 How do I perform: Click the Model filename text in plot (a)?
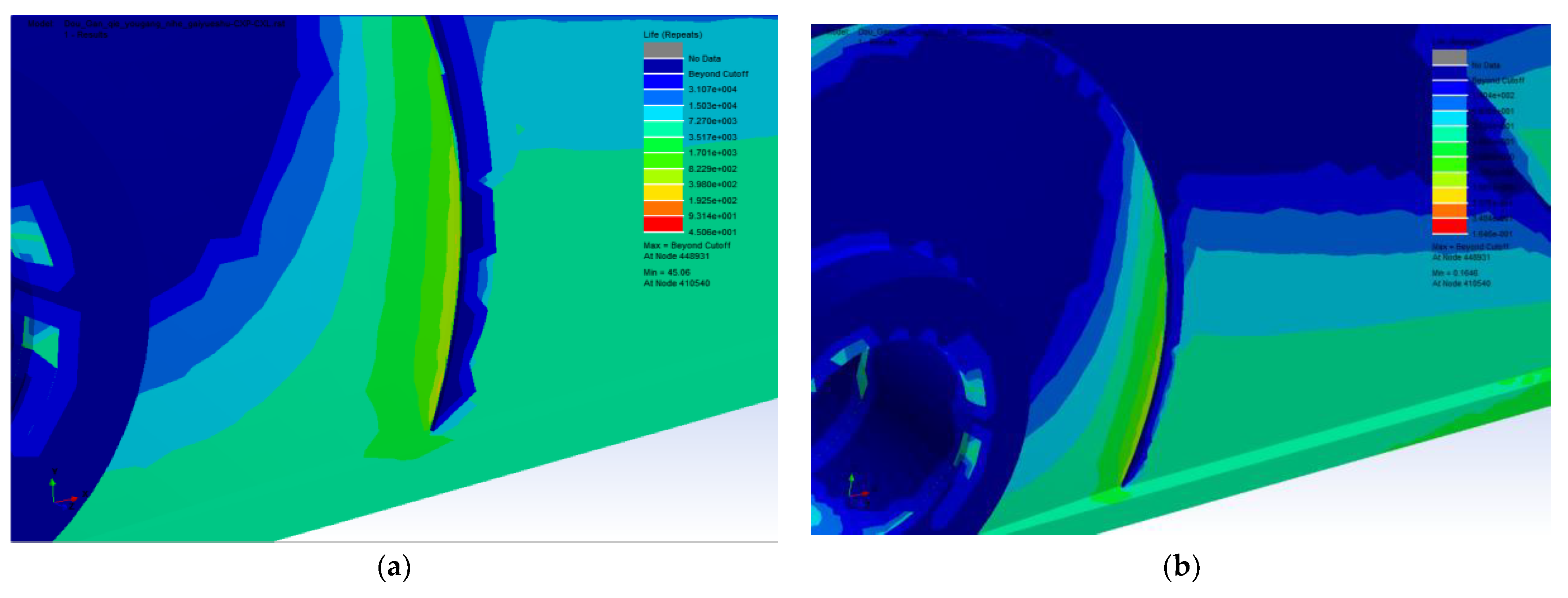[x=174, y=24]
